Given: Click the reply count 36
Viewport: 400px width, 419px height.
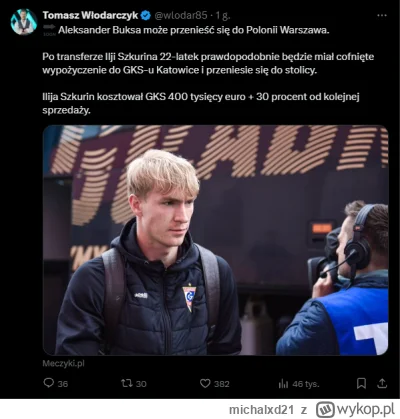Looking at the screenshot, I should pos(63,384).
